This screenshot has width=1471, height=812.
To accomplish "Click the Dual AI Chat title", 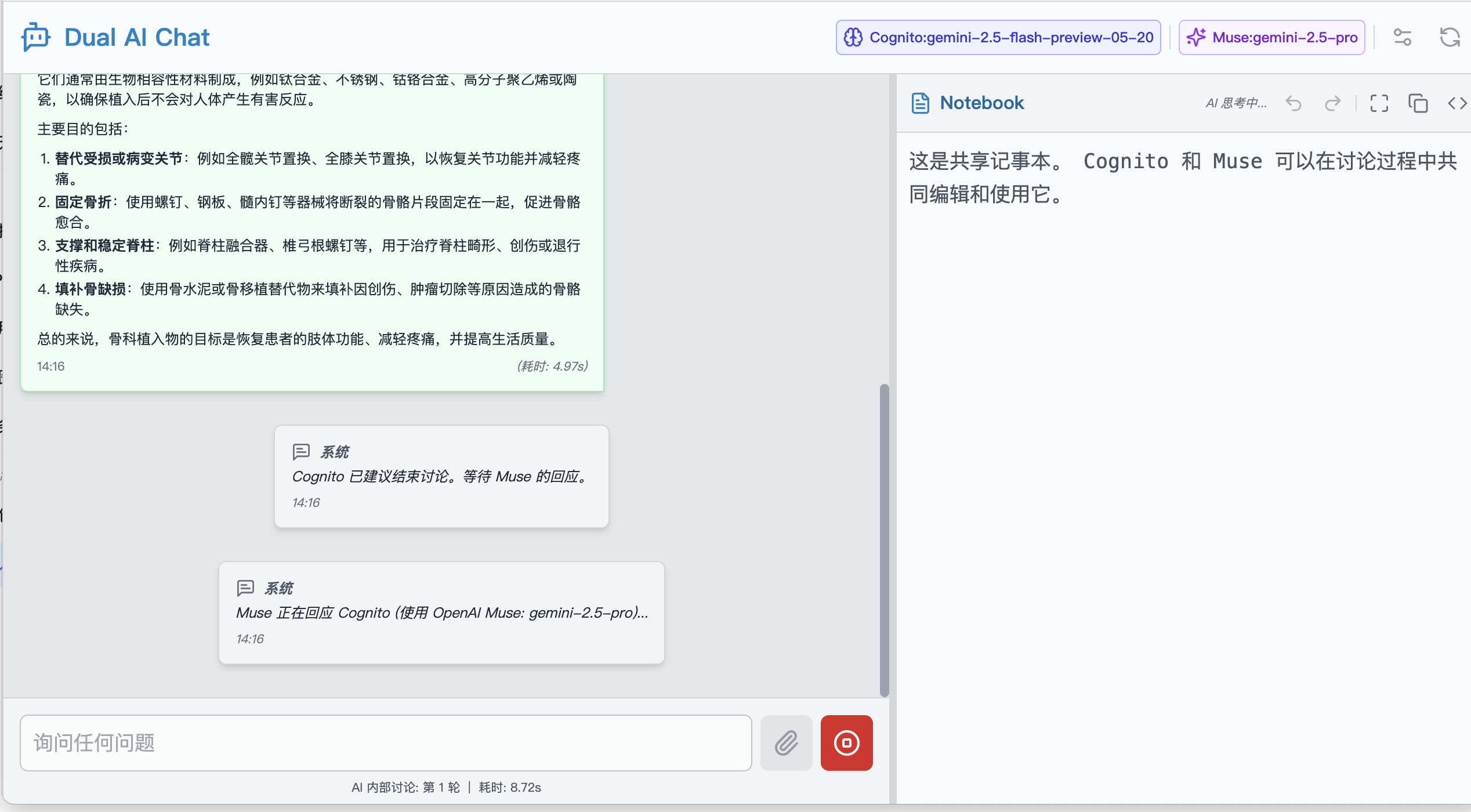I will [x=137, y=38].
